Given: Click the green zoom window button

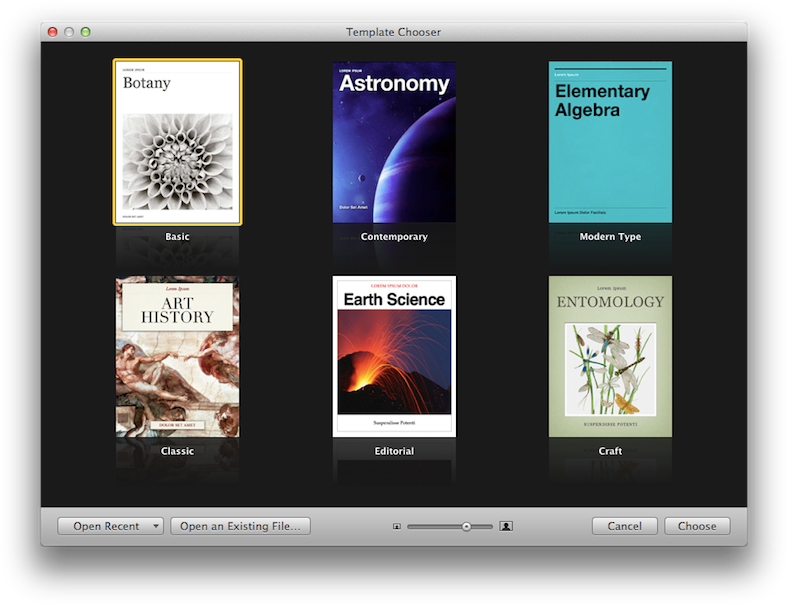Looking at the screenshot, I should [x=85, y=32].
